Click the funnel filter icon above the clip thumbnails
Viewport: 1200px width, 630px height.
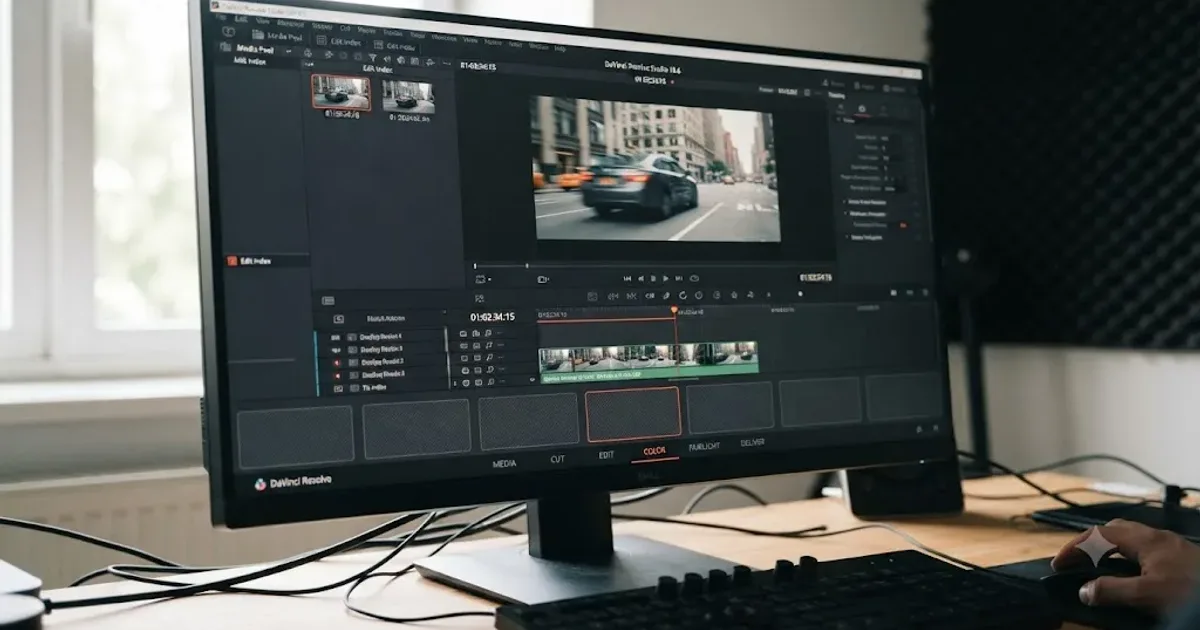[x=372, y=57]
